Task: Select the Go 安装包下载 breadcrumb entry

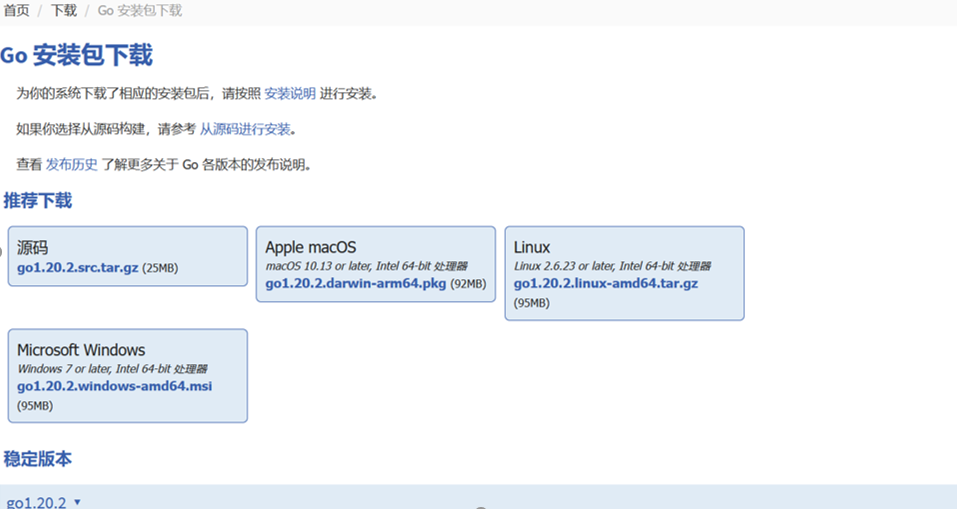Action: [140, 10]
